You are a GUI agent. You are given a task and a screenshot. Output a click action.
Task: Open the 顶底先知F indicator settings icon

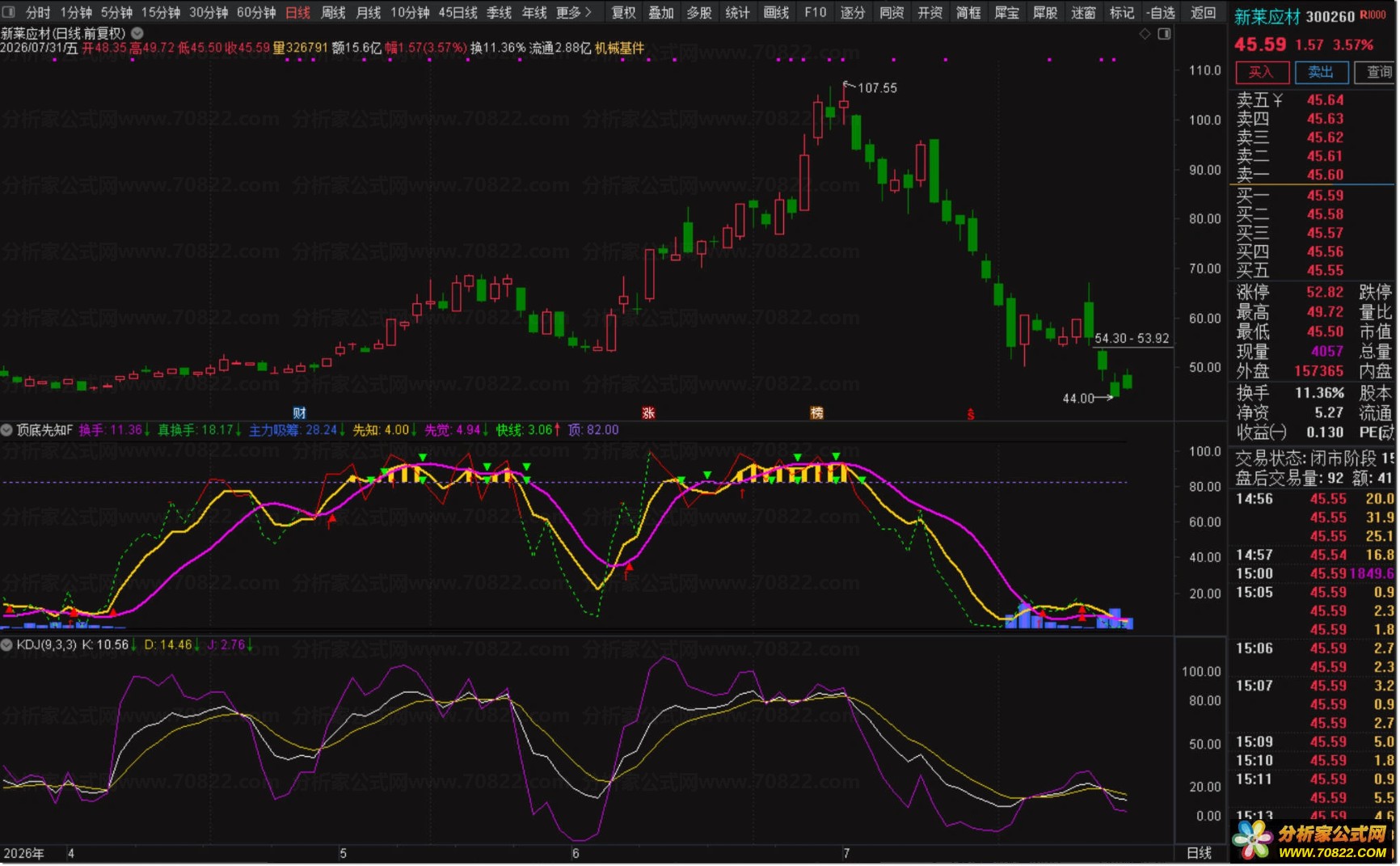coord(6,430)
